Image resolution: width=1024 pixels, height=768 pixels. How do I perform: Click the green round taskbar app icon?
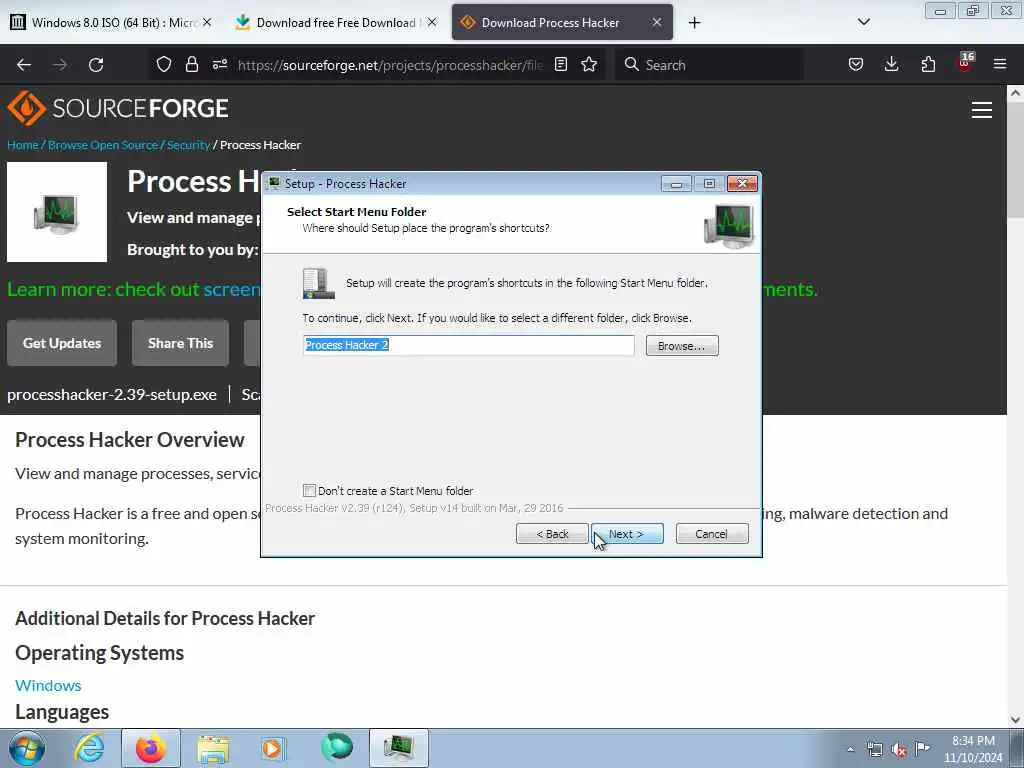pos(336,747)
